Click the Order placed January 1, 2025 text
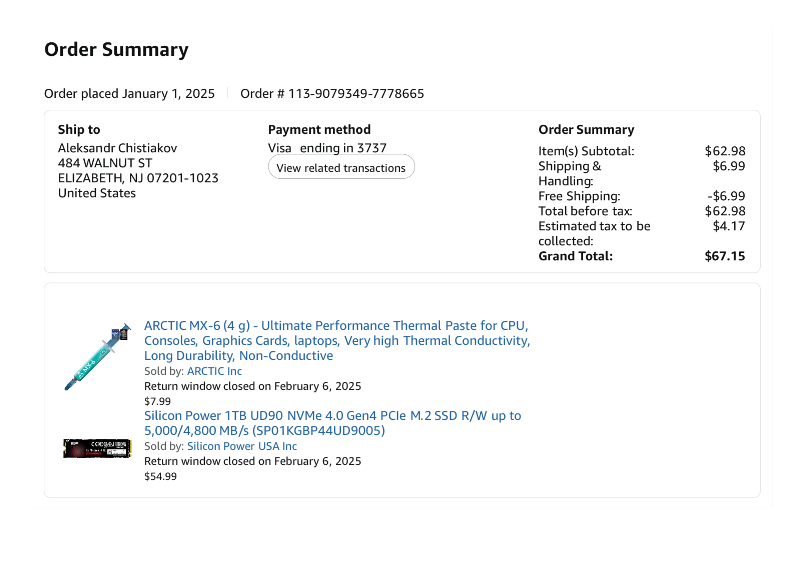The image size is (802, 580). pyautogui.click(x=129, y=94)
